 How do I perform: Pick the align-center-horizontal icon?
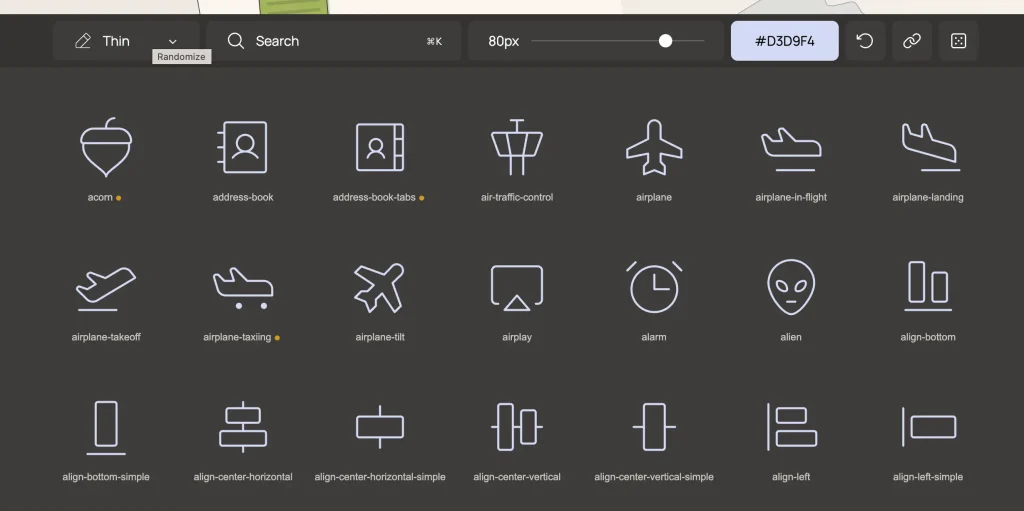click(243, 427)
